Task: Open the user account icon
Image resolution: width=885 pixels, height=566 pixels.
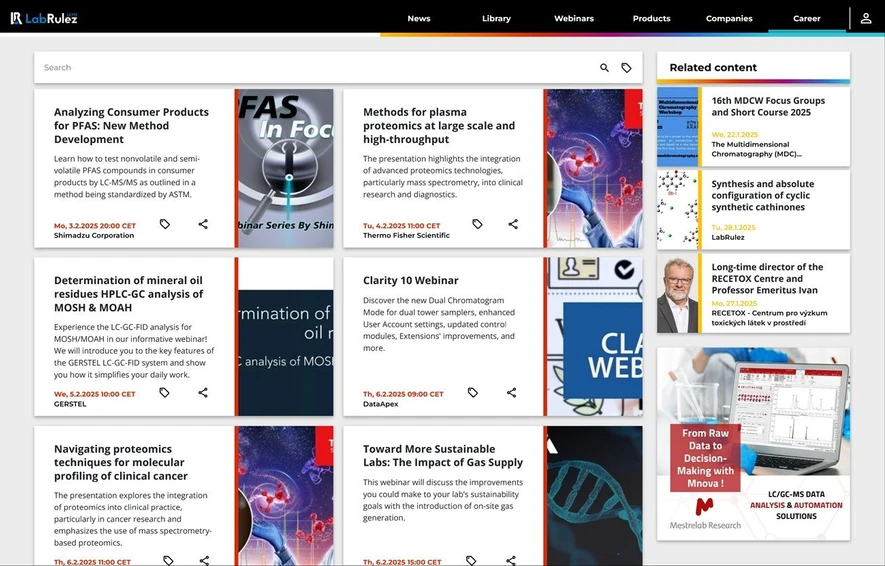Action: pyautogui.click(x=866, y=18)
